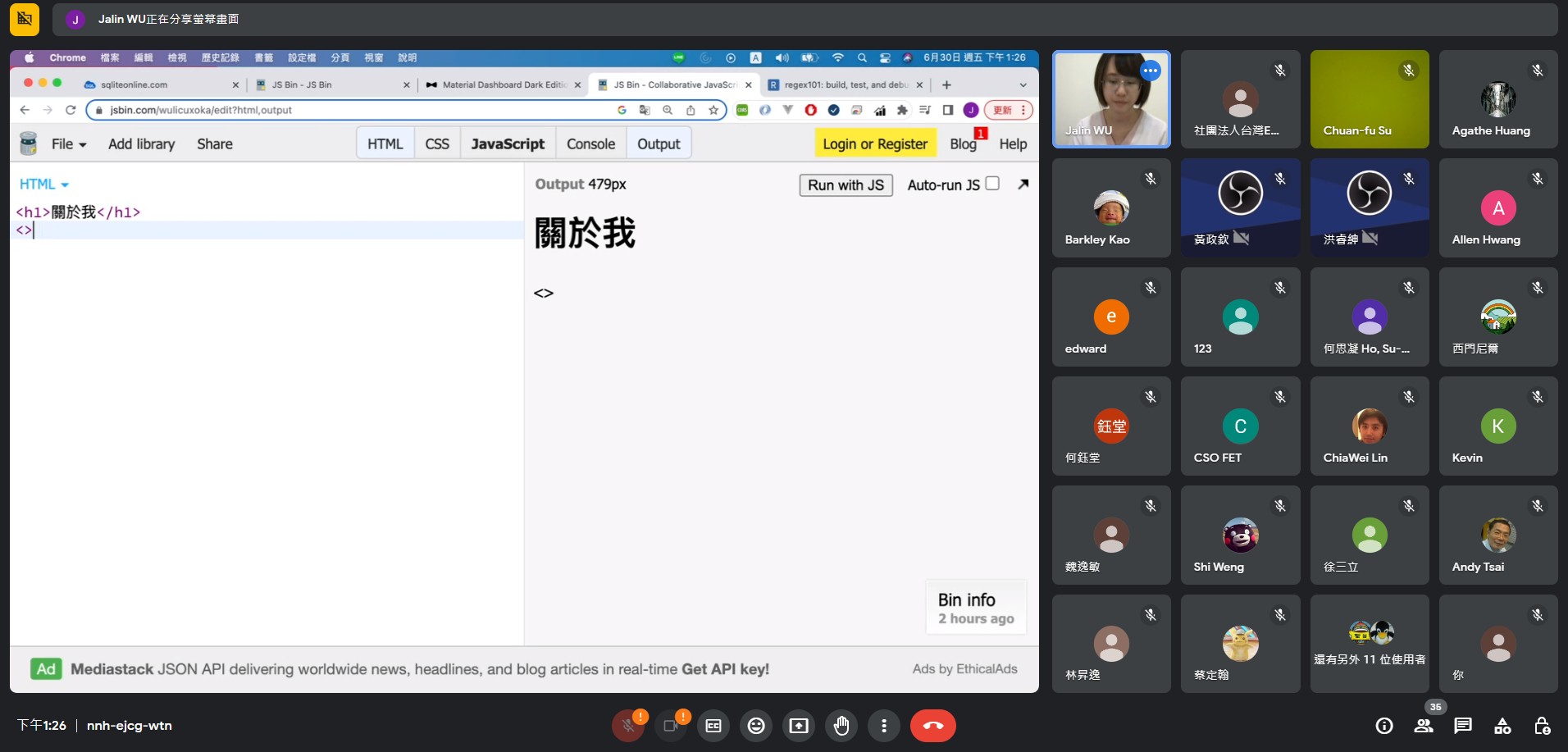Screen dimensions: 1568x752
Task: Open Chrome side panel icon
Action: pos(948,110)
